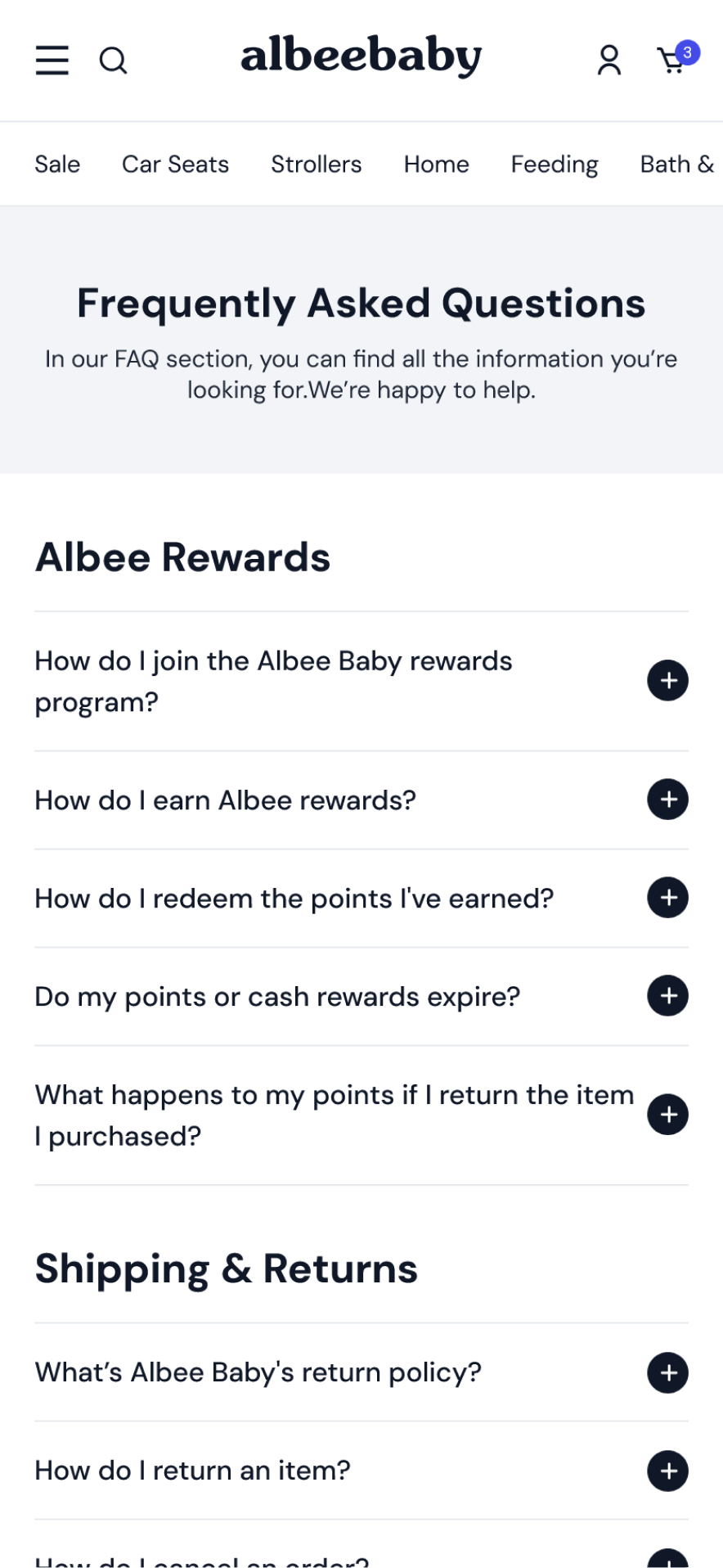Open the Strollers category
This screenshot has height=1568, width=723.
click(x=317, y=164)
